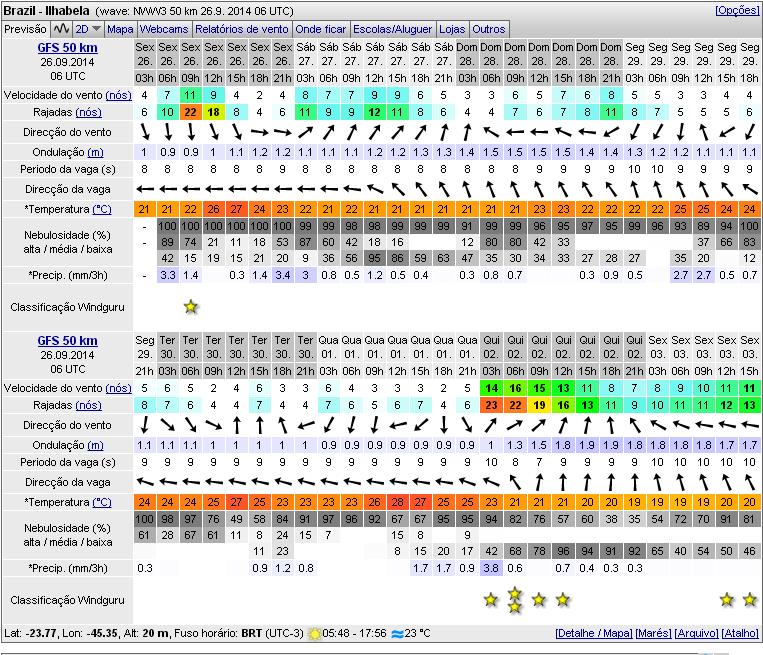Open the second GFS 50 km link

67,341
